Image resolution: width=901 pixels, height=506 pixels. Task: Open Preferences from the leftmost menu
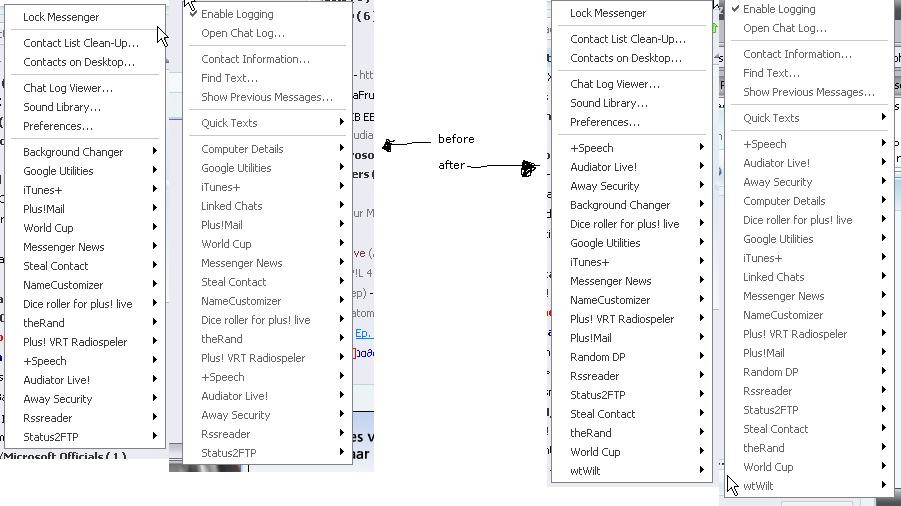[x=58, y=126]
